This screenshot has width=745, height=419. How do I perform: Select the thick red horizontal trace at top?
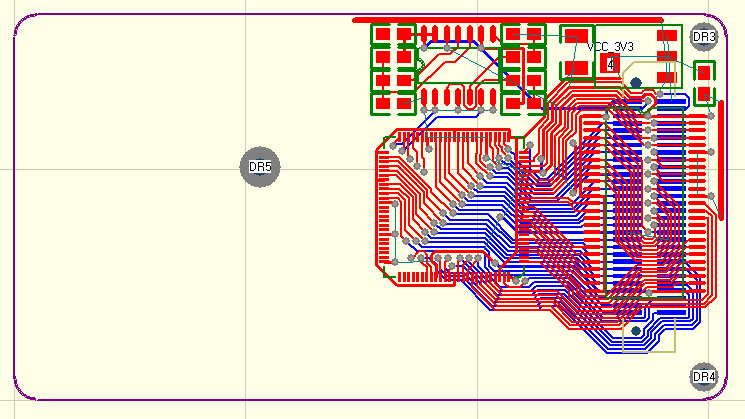(x=507, y=20)
